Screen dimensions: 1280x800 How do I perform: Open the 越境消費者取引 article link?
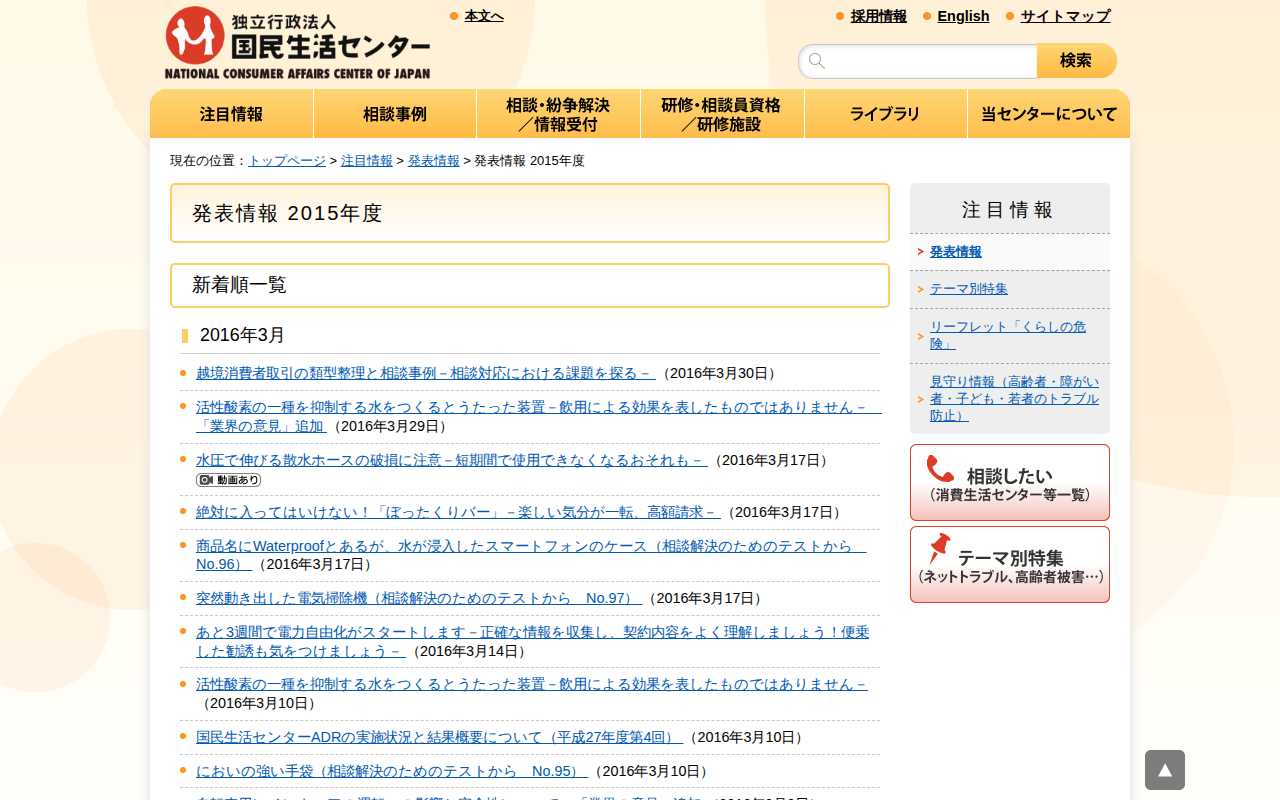click(x=425, y=373)
